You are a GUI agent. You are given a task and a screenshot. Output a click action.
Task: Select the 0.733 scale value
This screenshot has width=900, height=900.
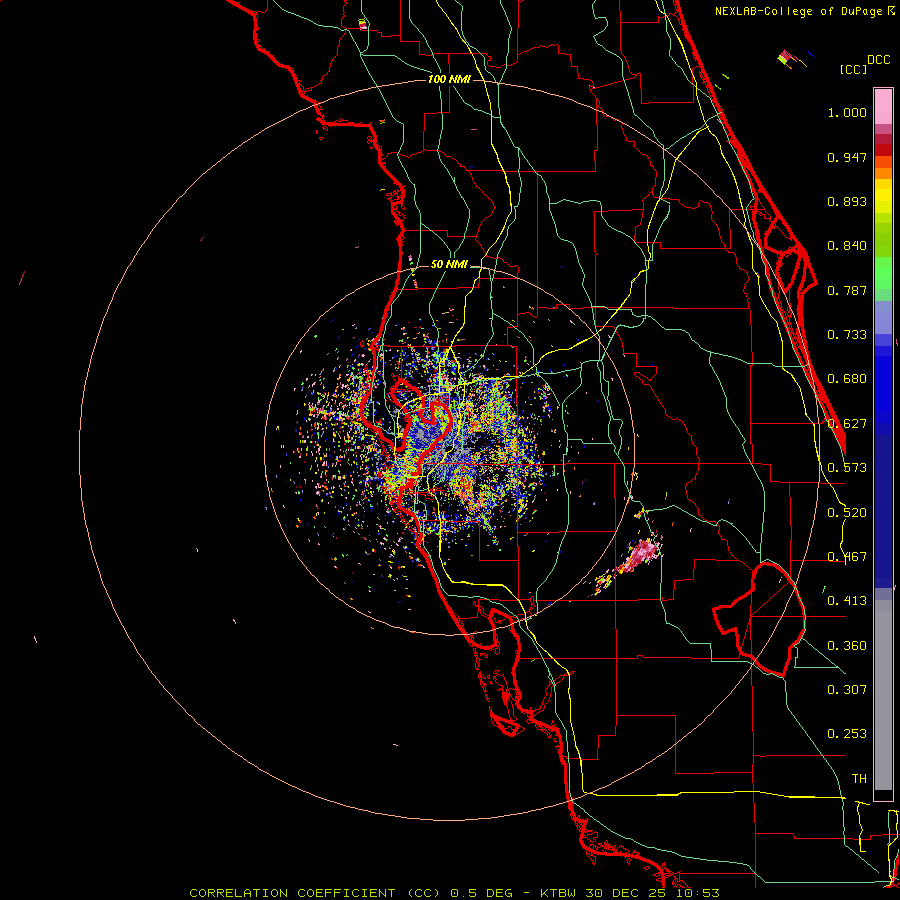tap(847, 335)
